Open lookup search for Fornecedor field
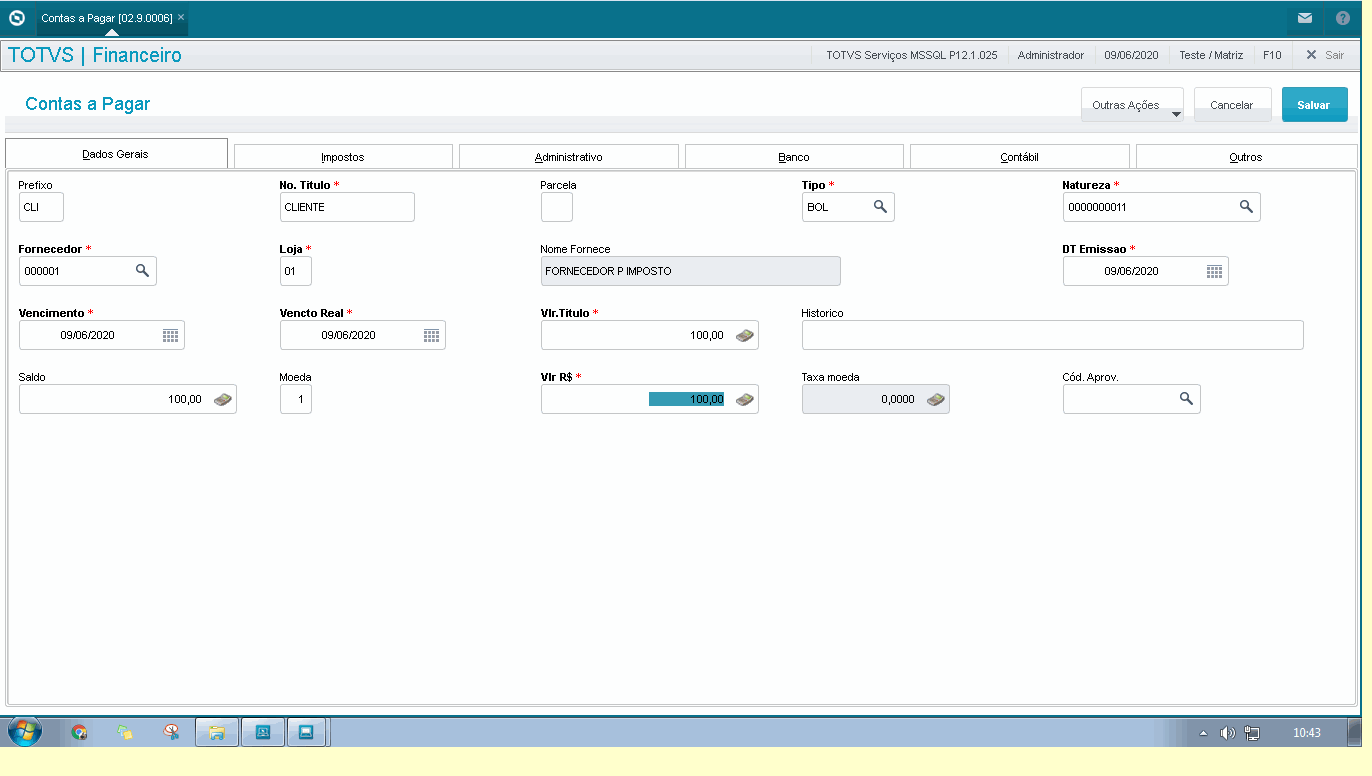Image resolution: width=1372 pixels, height=776 pixels. tap(142, 270)
